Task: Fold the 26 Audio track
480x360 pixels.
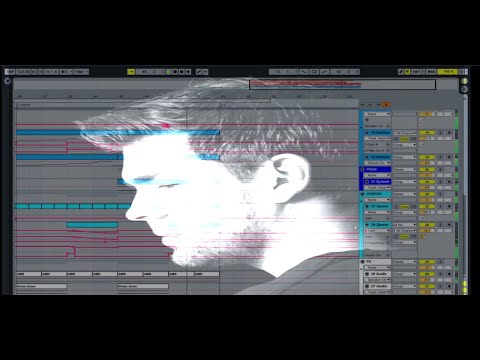Action: point(367,274)
